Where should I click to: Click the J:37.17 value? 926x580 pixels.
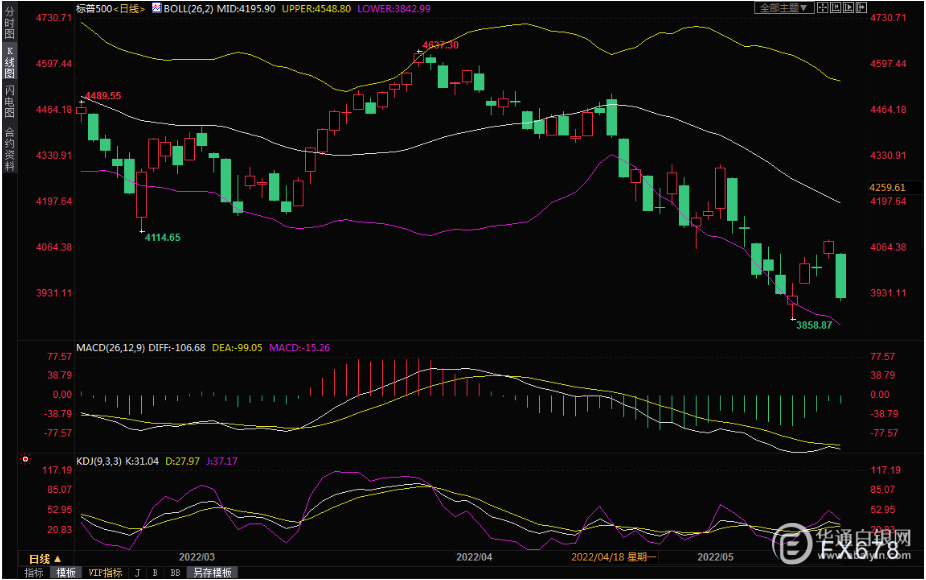pyautogui.click(x=221, y=461)
